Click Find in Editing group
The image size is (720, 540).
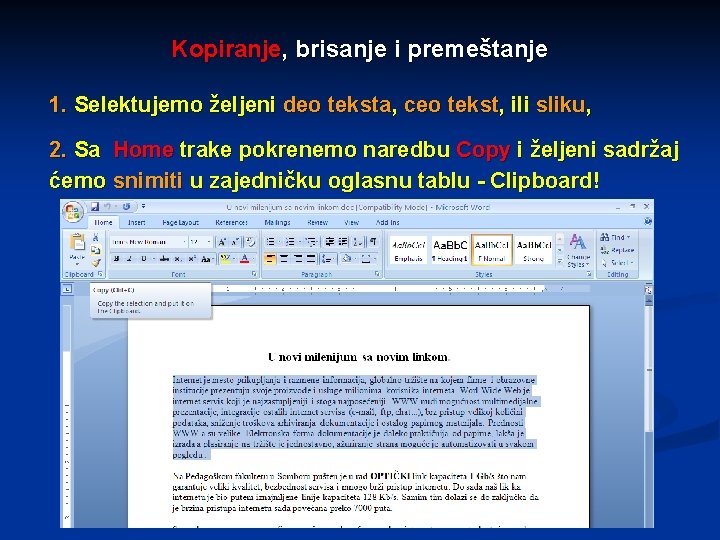pos(615,237)
